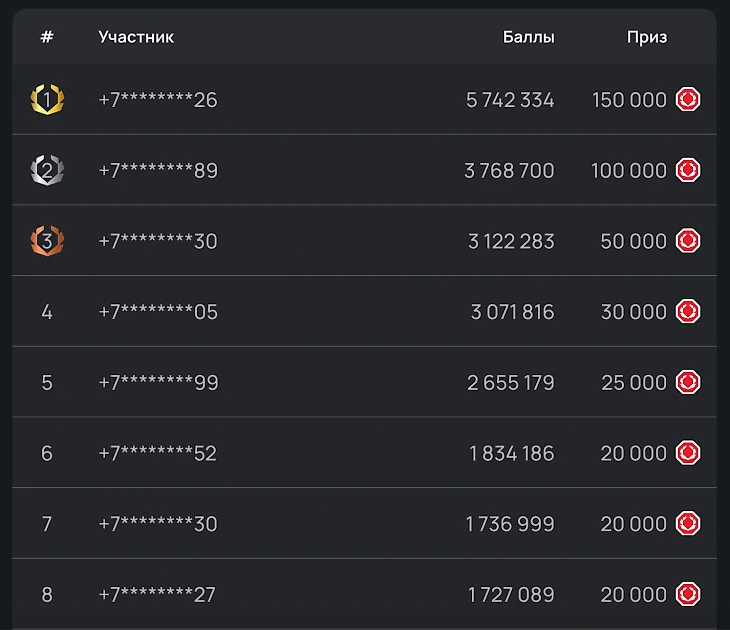Open participant +7********05 entry
The height and width of the screenshot is (630, 730).
pyautogui.click(x=158, y=312)
